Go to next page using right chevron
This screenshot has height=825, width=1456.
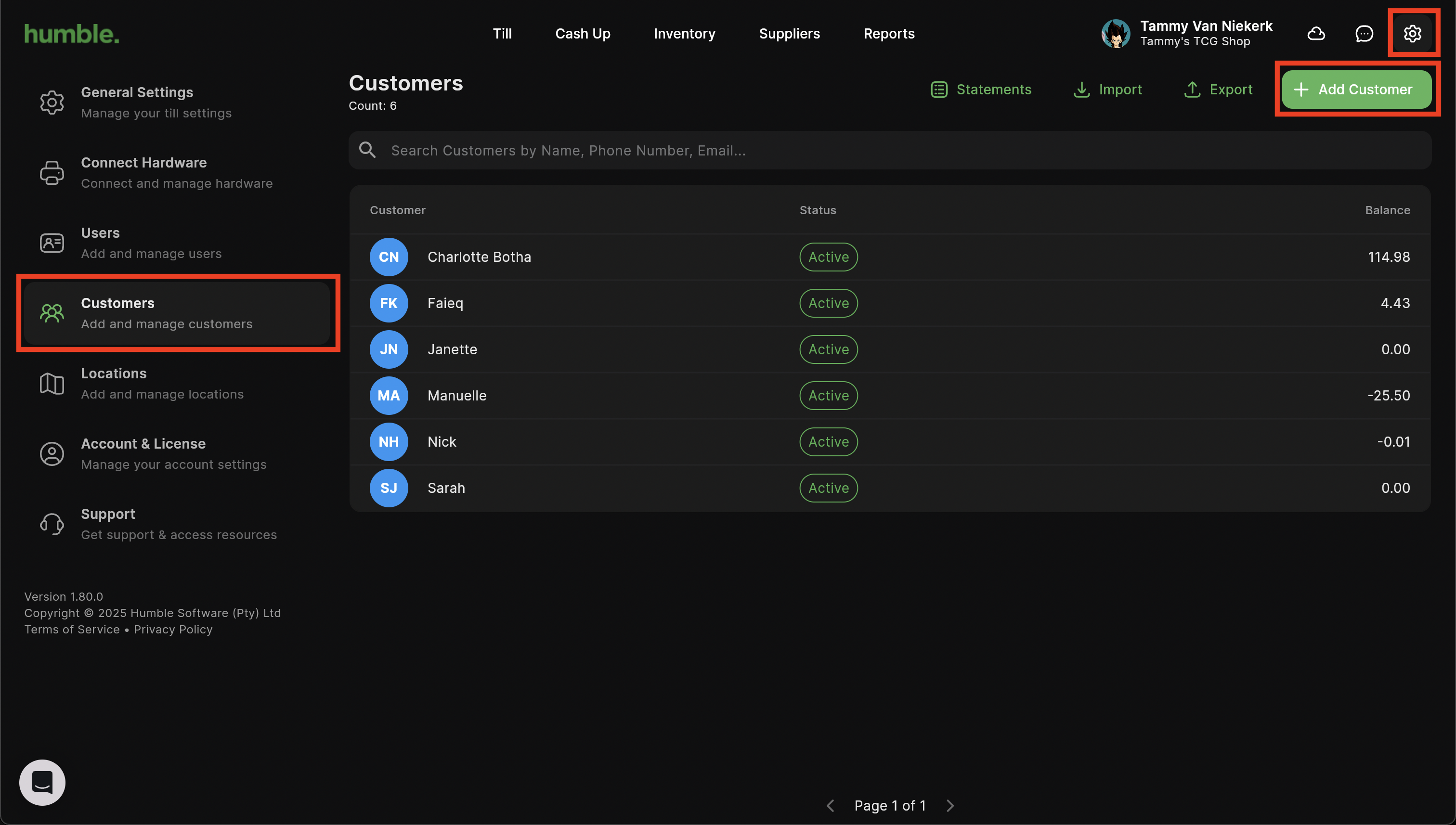click(950, 805)
